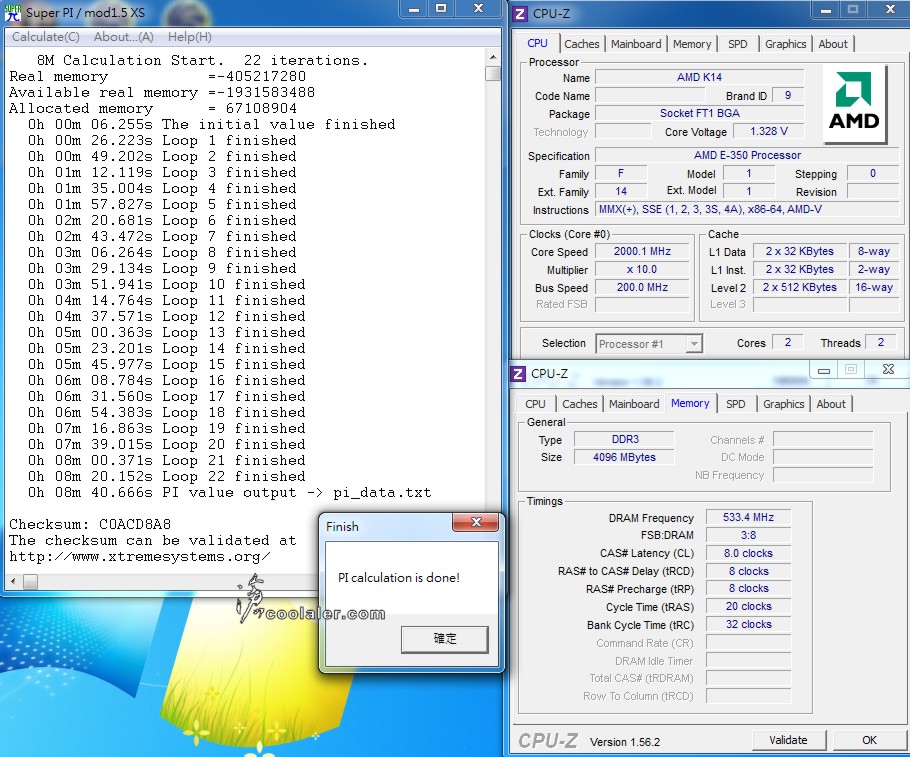The image size is (910, 757).
Task: Minimize the Super PI window
Action: [x=414, y=9]
